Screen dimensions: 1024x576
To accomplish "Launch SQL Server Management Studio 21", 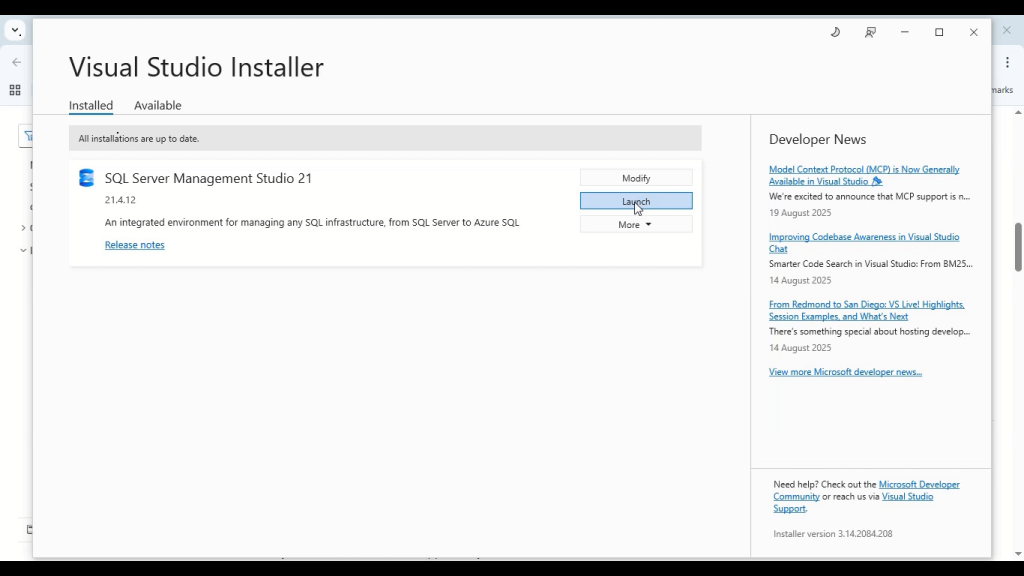I will pyautogui.click(x=636, y=201).
